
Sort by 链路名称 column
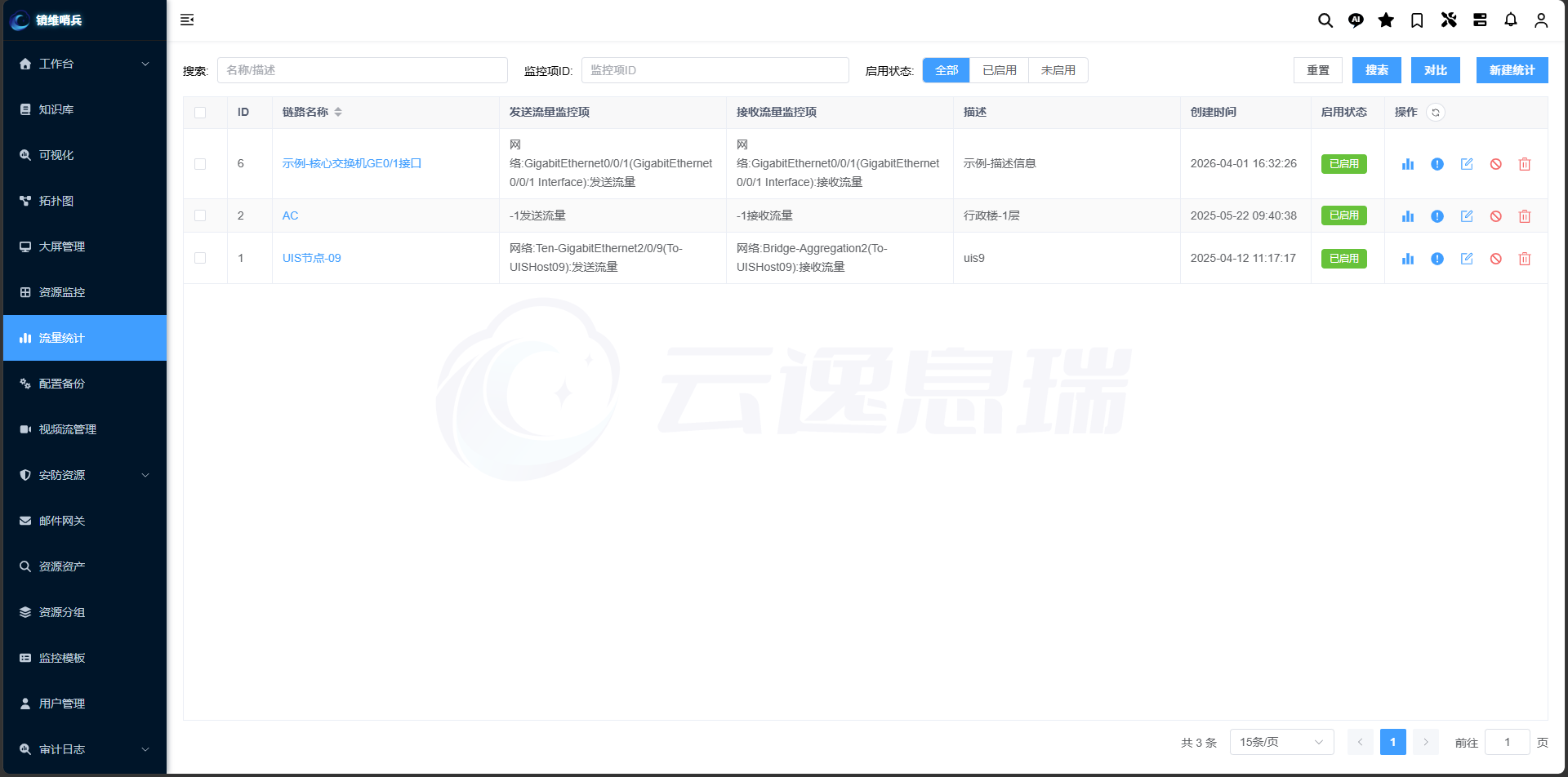coord(338,112)
